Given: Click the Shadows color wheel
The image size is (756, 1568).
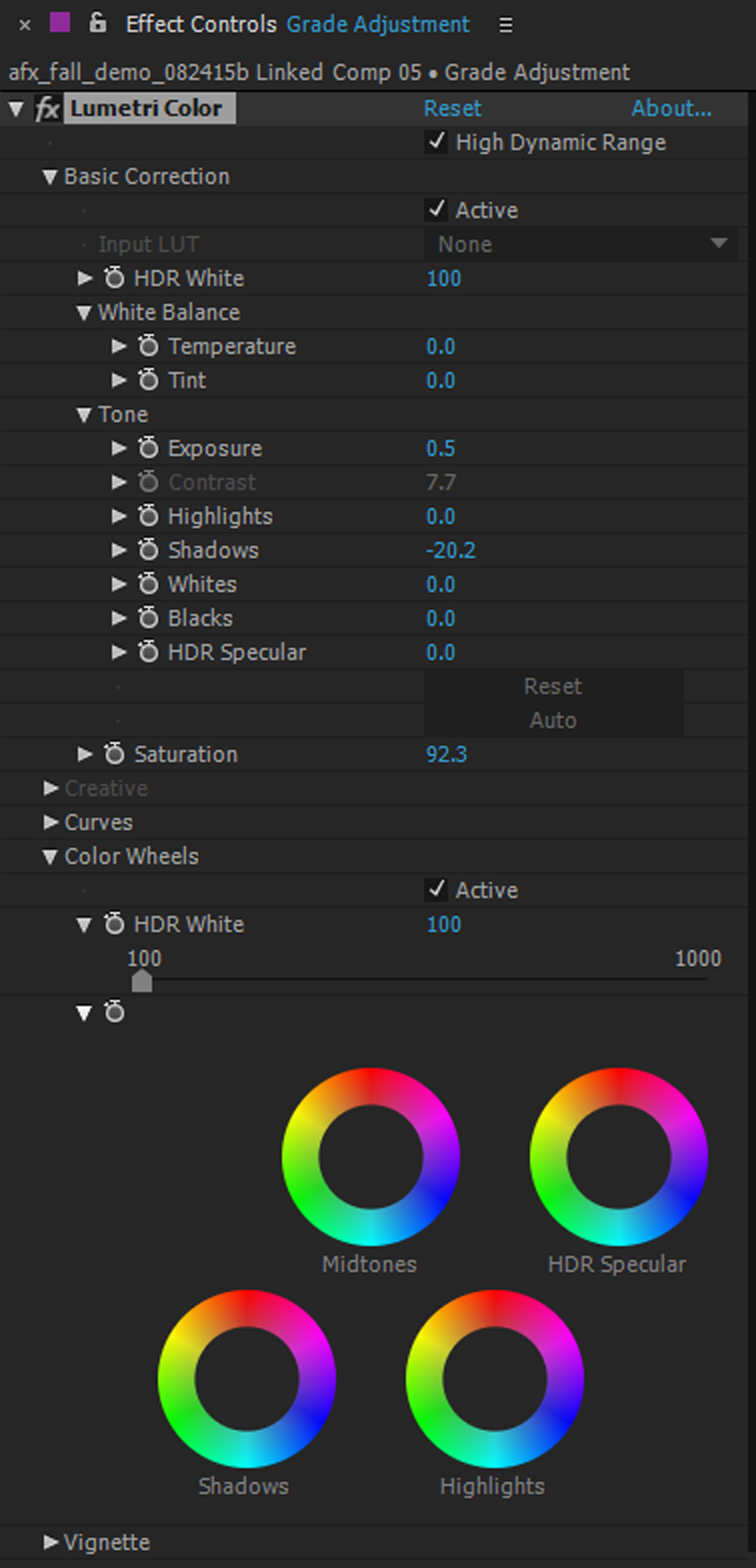Looking at the screenshot, I should tap(246, 1379).
